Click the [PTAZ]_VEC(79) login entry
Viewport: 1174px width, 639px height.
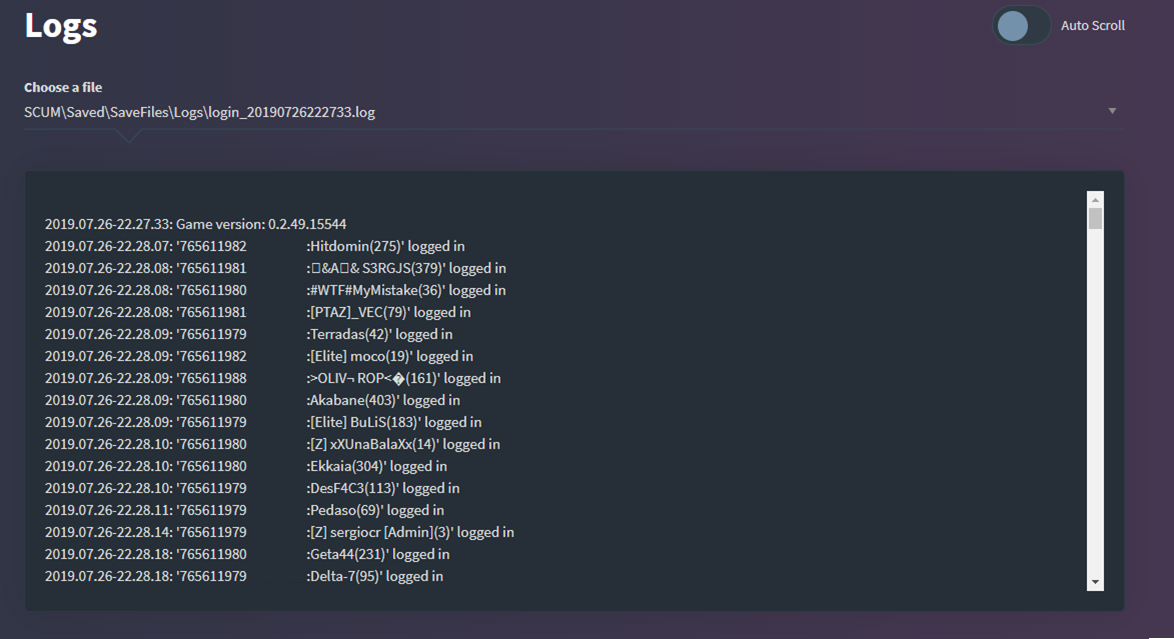click(389, 312)
